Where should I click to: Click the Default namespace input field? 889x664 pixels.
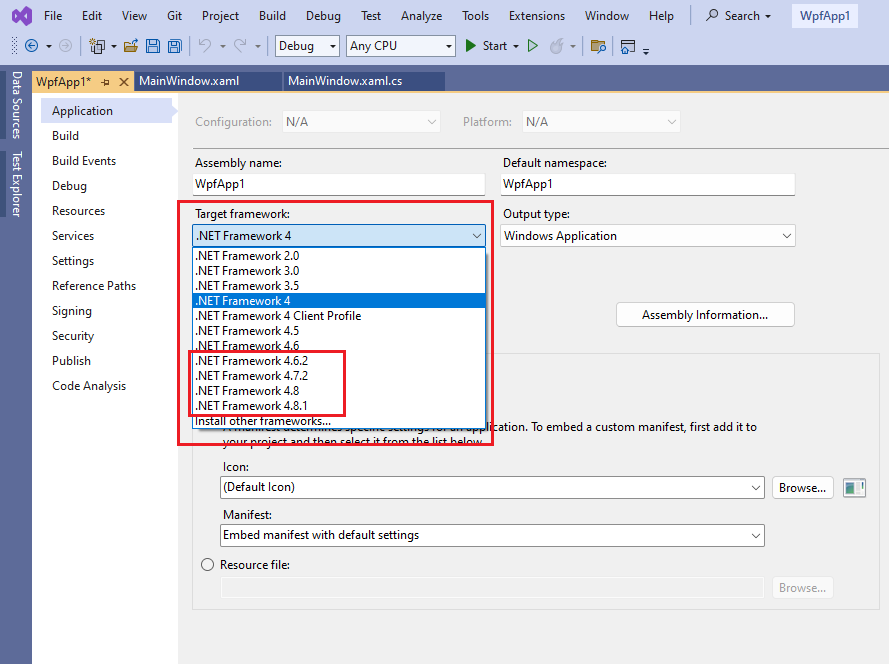[647, 184]
